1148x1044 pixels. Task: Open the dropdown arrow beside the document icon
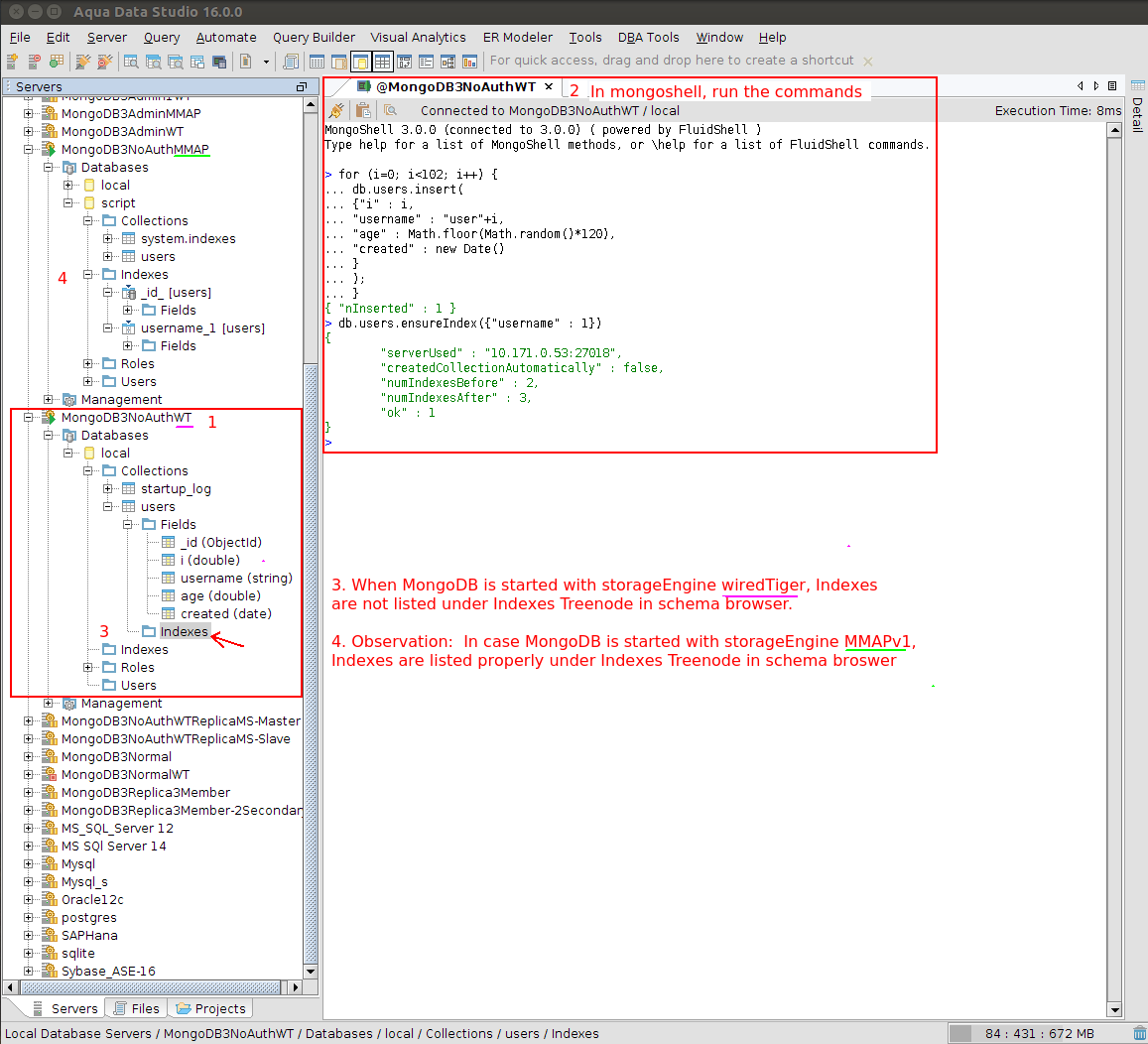coord(266,62)
